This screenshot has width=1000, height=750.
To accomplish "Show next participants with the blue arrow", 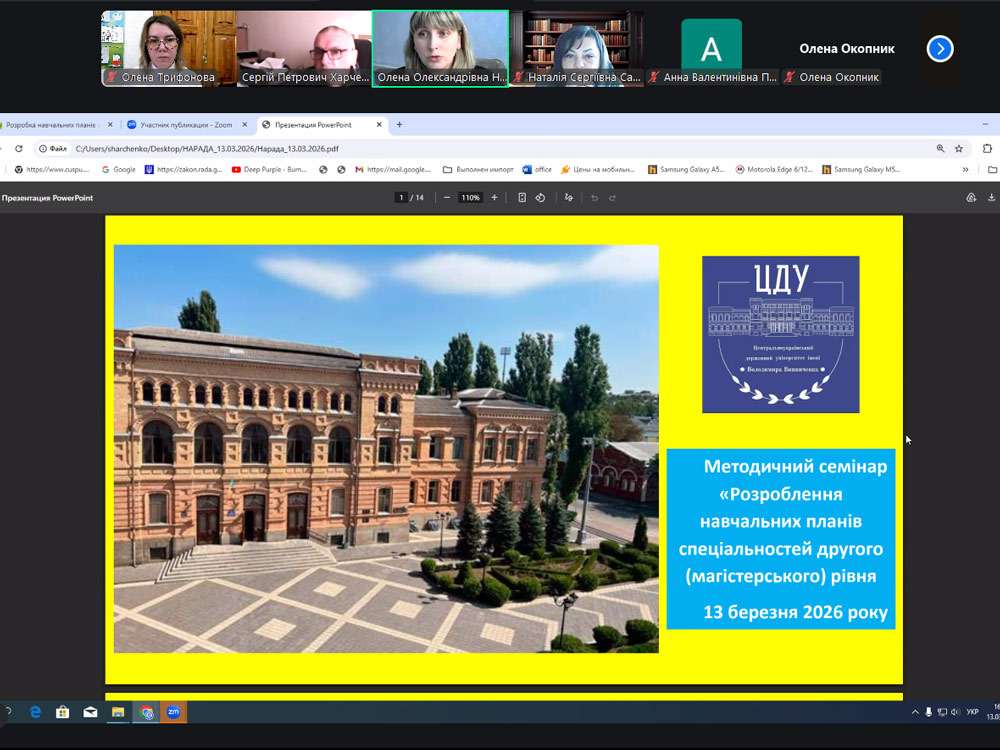I will (940, 48).
